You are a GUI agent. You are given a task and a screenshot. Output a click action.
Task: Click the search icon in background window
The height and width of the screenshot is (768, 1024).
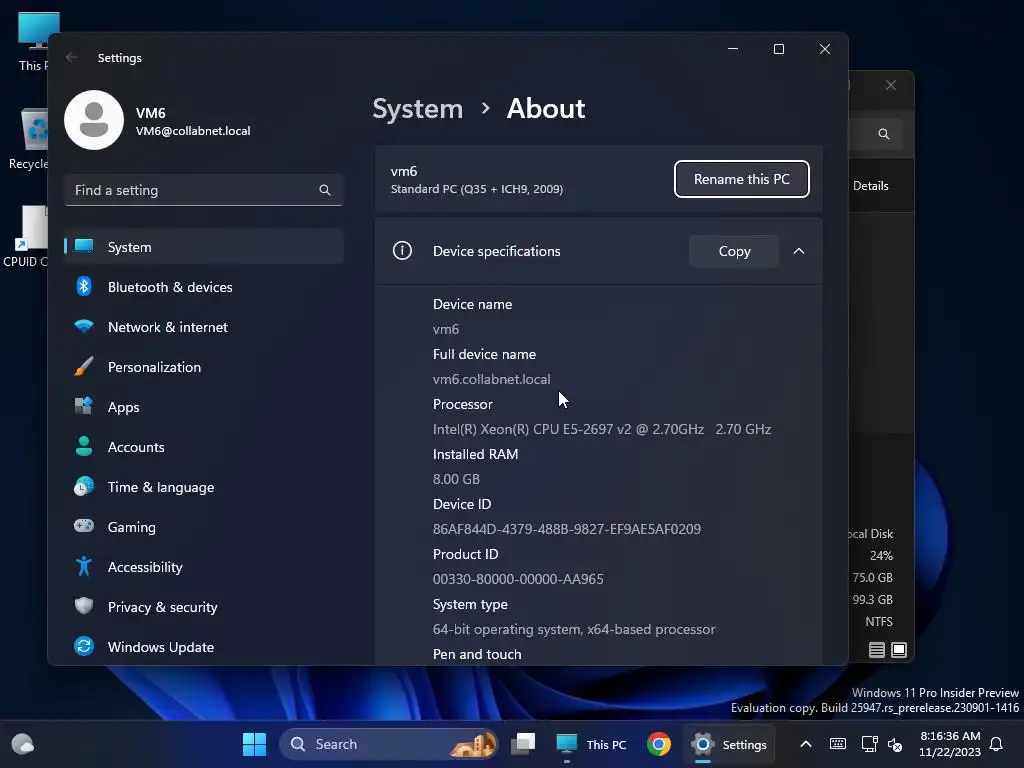884,134
